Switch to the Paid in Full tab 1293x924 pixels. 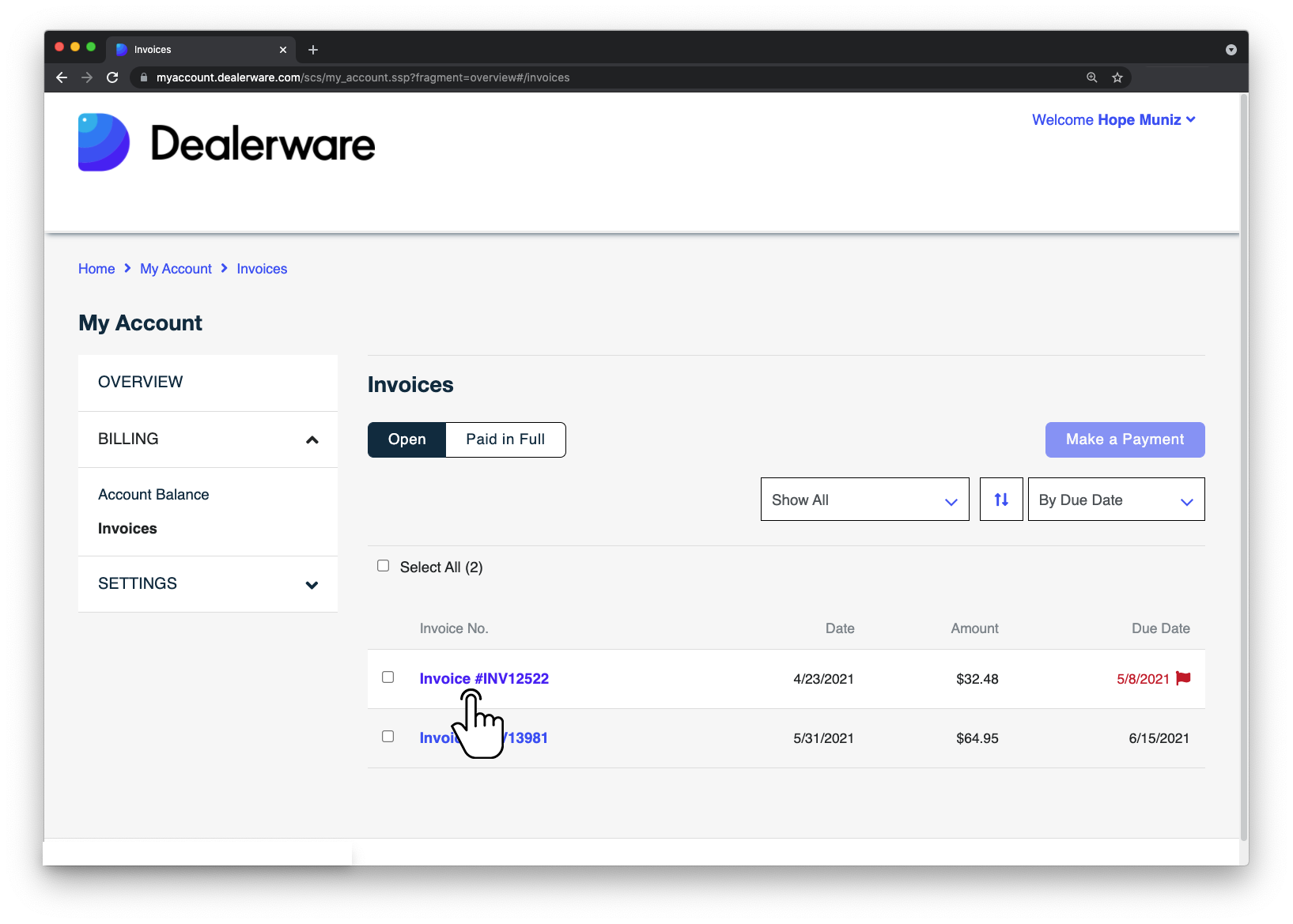pos(505,439)
